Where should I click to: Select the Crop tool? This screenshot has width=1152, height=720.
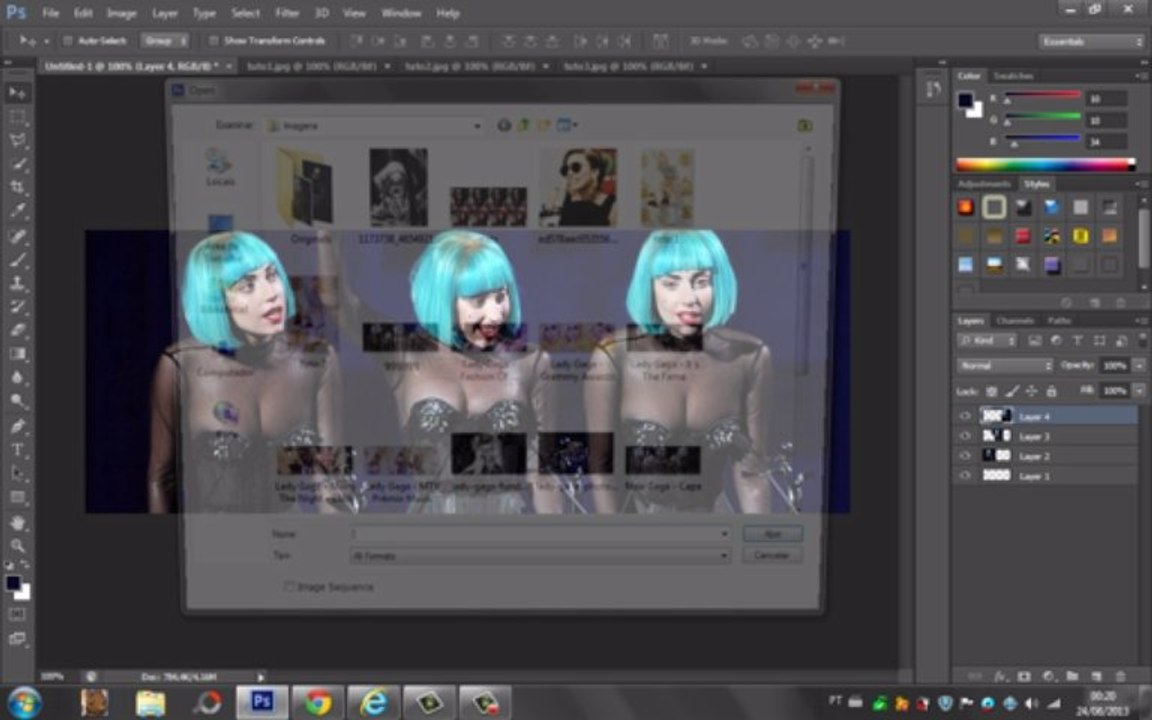18,187
